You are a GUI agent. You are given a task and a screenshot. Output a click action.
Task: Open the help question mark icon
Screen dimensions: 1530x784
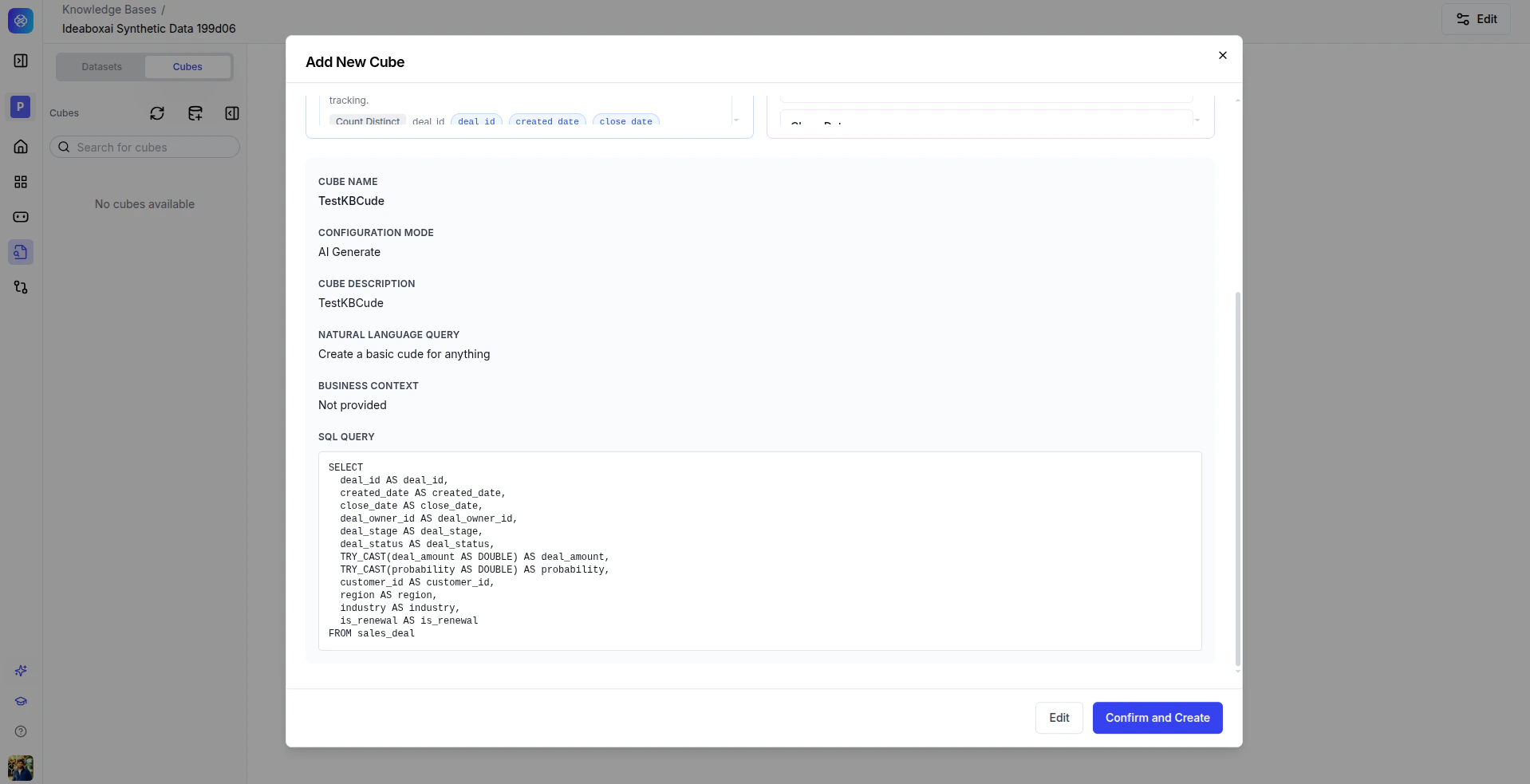[21, 731]
